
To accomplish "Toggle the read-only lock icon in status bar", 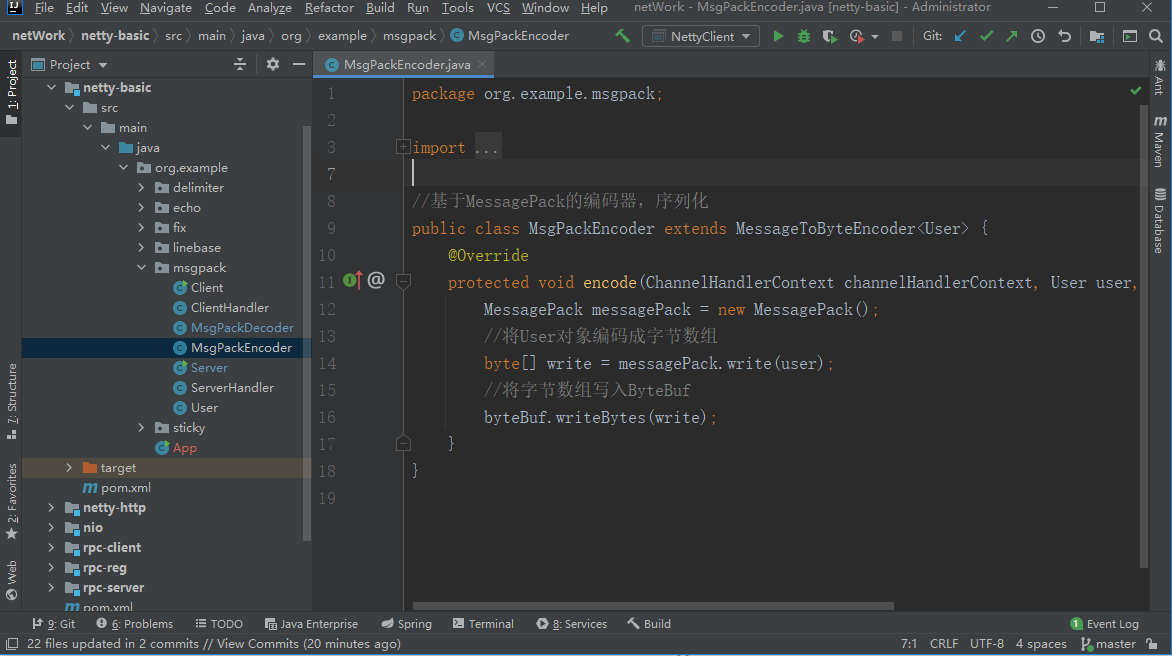I will [x=1152, y=643].
